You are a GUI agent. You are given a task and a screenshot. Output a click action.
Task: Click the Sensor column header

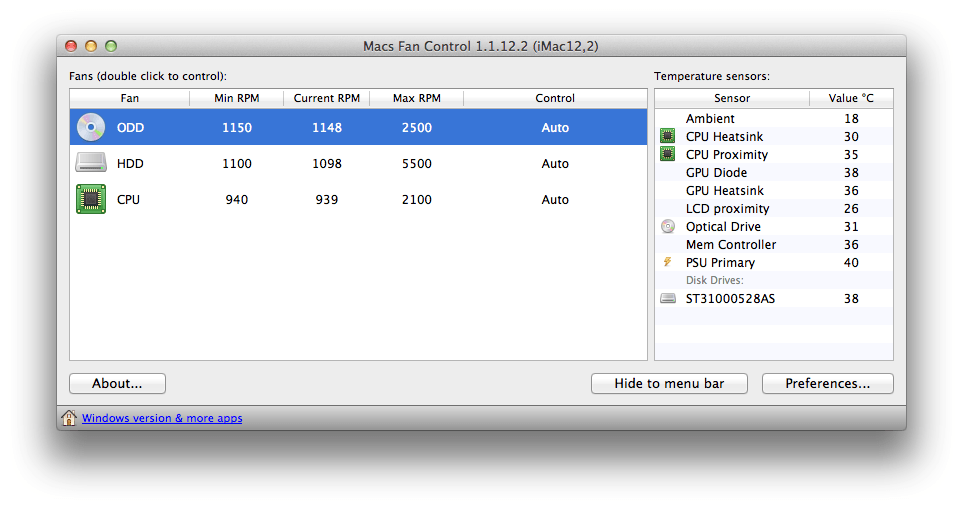point(732,98)
